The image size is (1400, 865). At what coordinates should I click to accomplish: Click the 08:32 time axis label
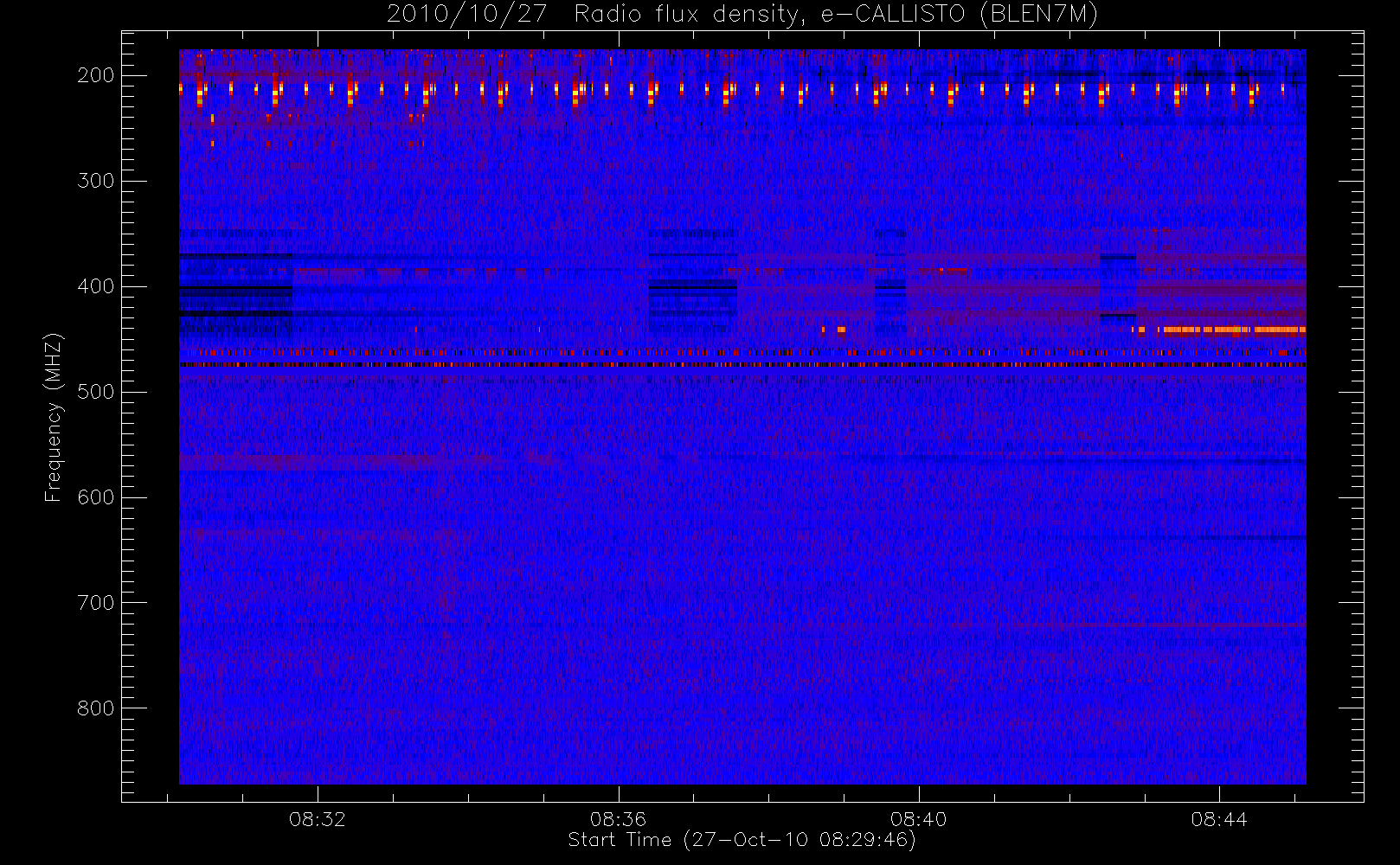(x=318, y=819)
